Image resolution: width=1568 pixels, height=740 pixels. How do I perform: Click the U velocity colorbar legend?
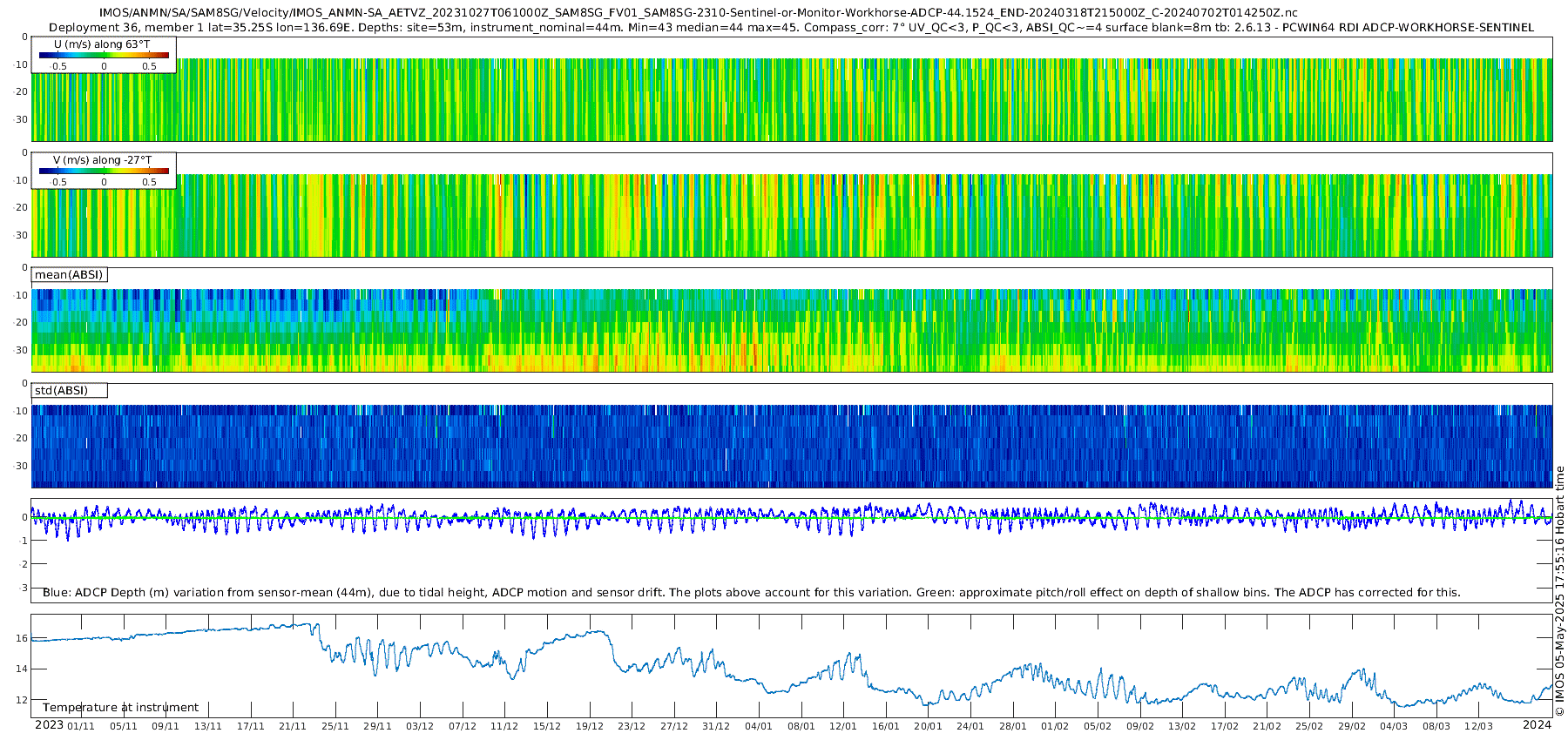pos(104,55)
